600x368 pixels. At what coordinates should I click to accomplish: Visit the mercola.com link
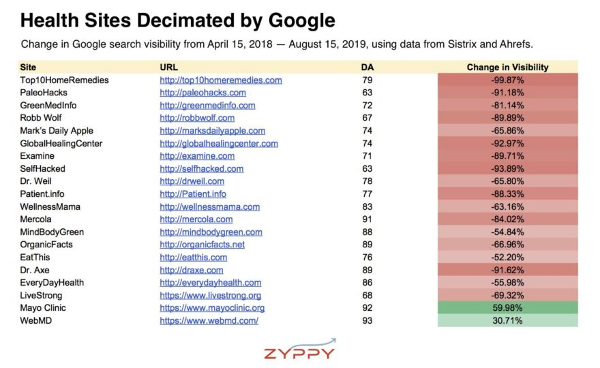pyautogui.click(x=196, y=220)
